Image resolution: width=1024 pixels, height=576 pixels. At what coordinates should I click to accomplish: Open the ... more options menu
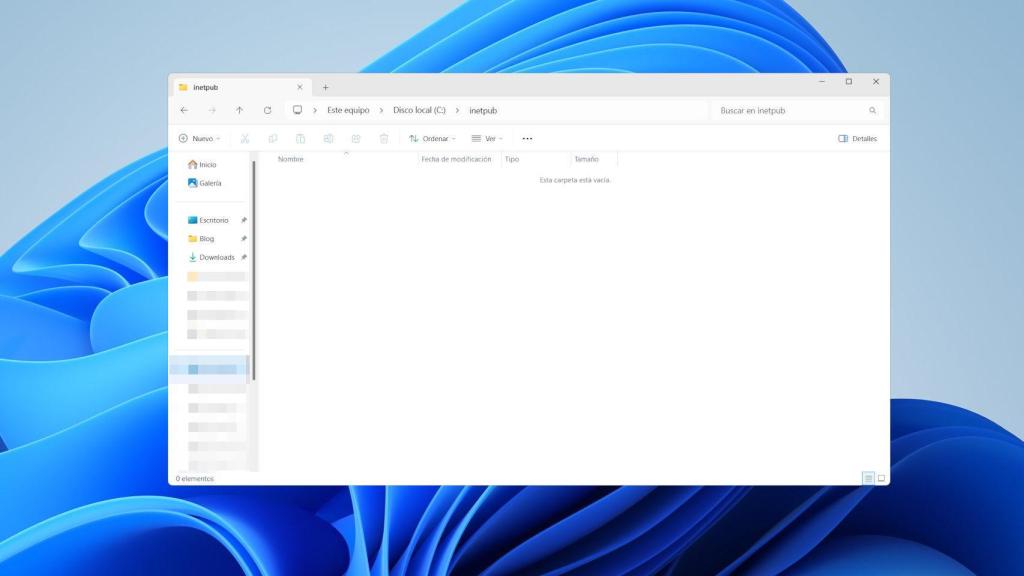(527, 138)
